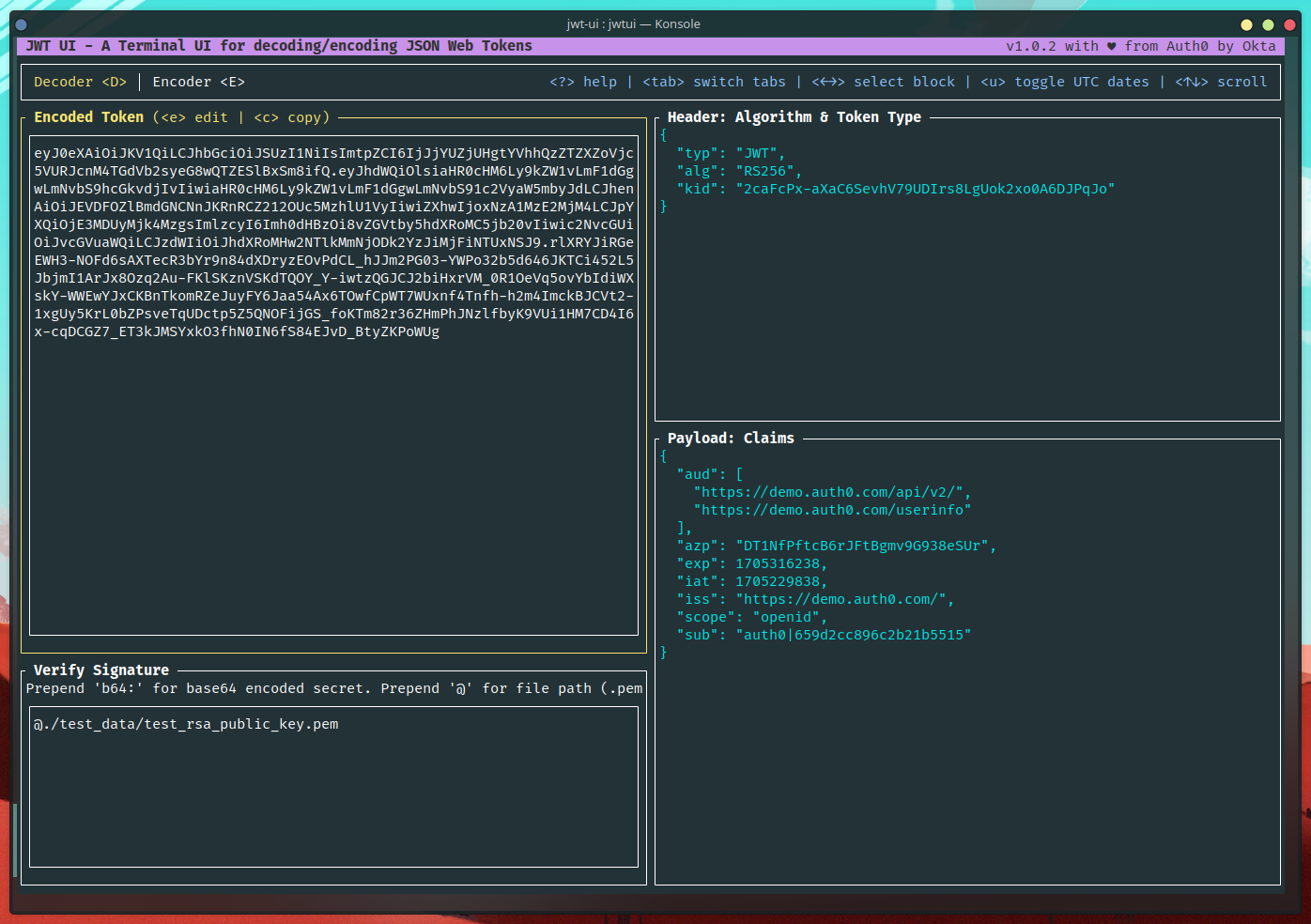The height and width of the screenshot is (924, 1311).
Task: Click the iss value demo.auth0.com
Action: (x=844, y=598)
